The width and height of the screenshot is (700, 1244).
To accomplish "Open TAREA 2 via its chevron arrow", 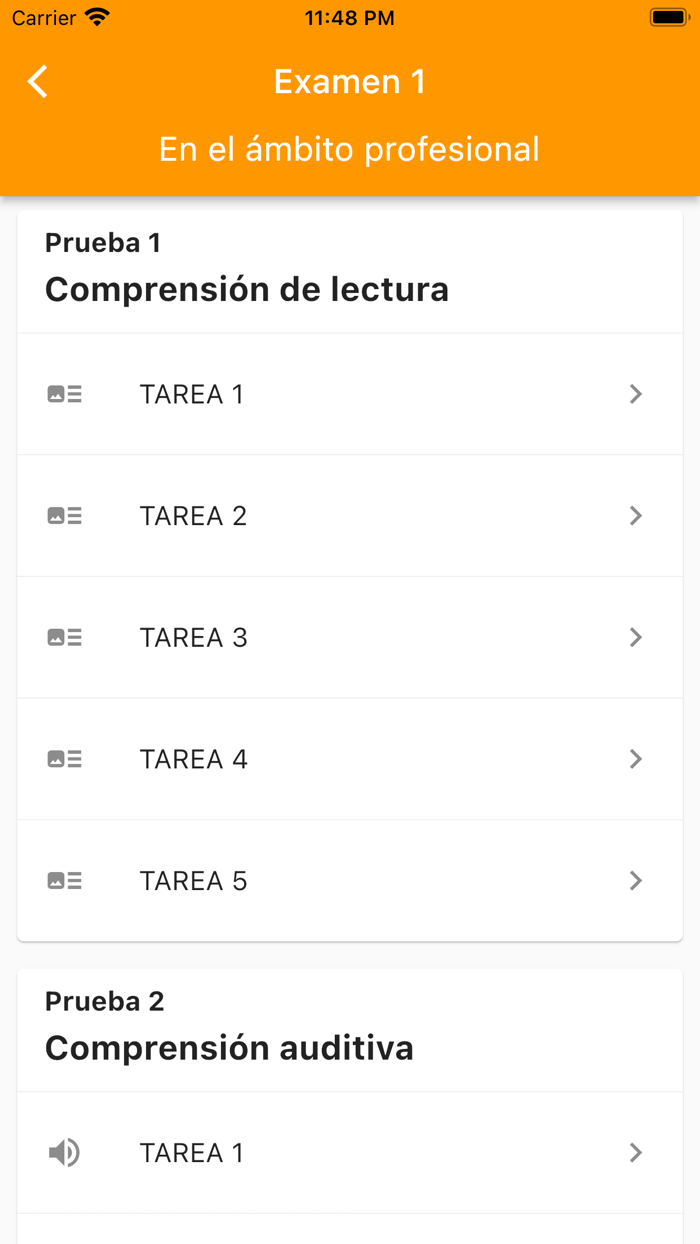I will coord(636,516).
